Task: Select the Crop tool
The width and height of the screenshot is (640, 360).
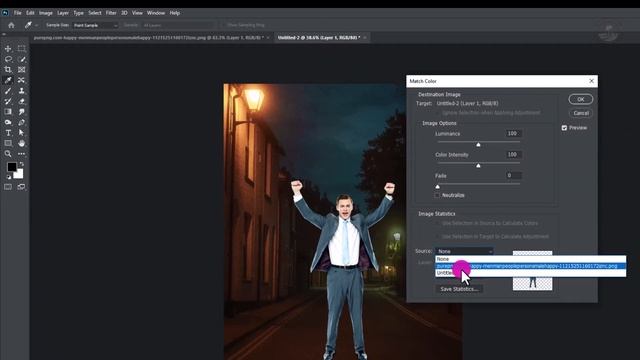Action: tap(8, 70)
